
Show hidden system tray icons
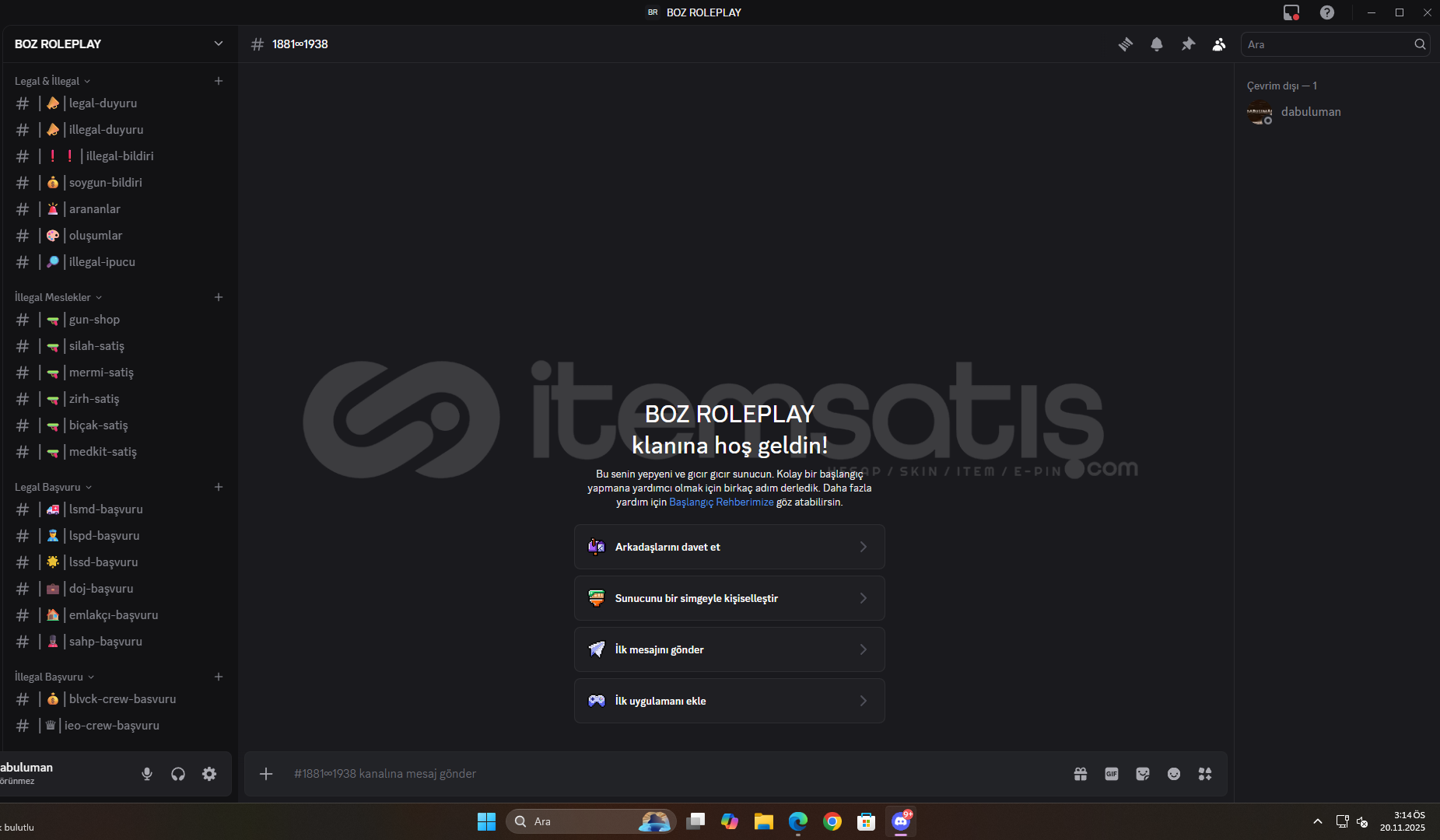point(1317,821)
